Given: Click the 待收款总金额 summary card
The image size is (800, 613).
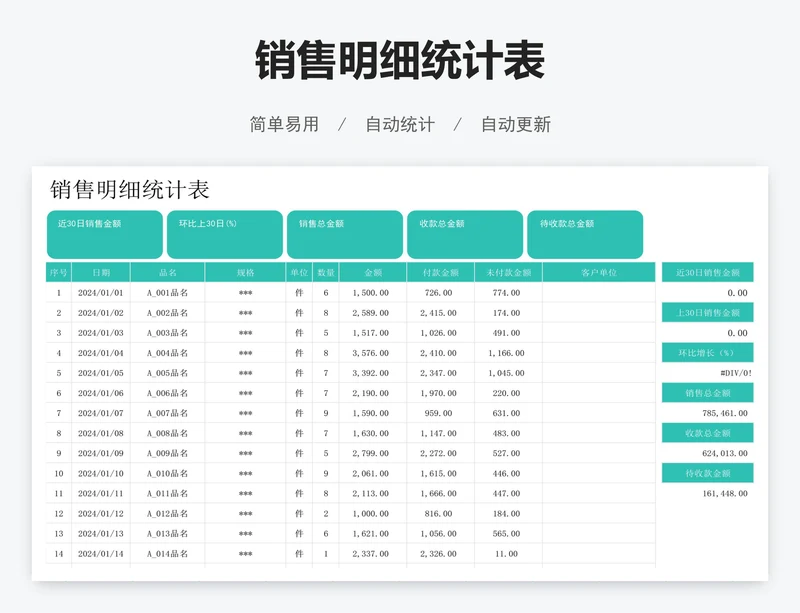Looking at the screenshot, I should point(585,235).
